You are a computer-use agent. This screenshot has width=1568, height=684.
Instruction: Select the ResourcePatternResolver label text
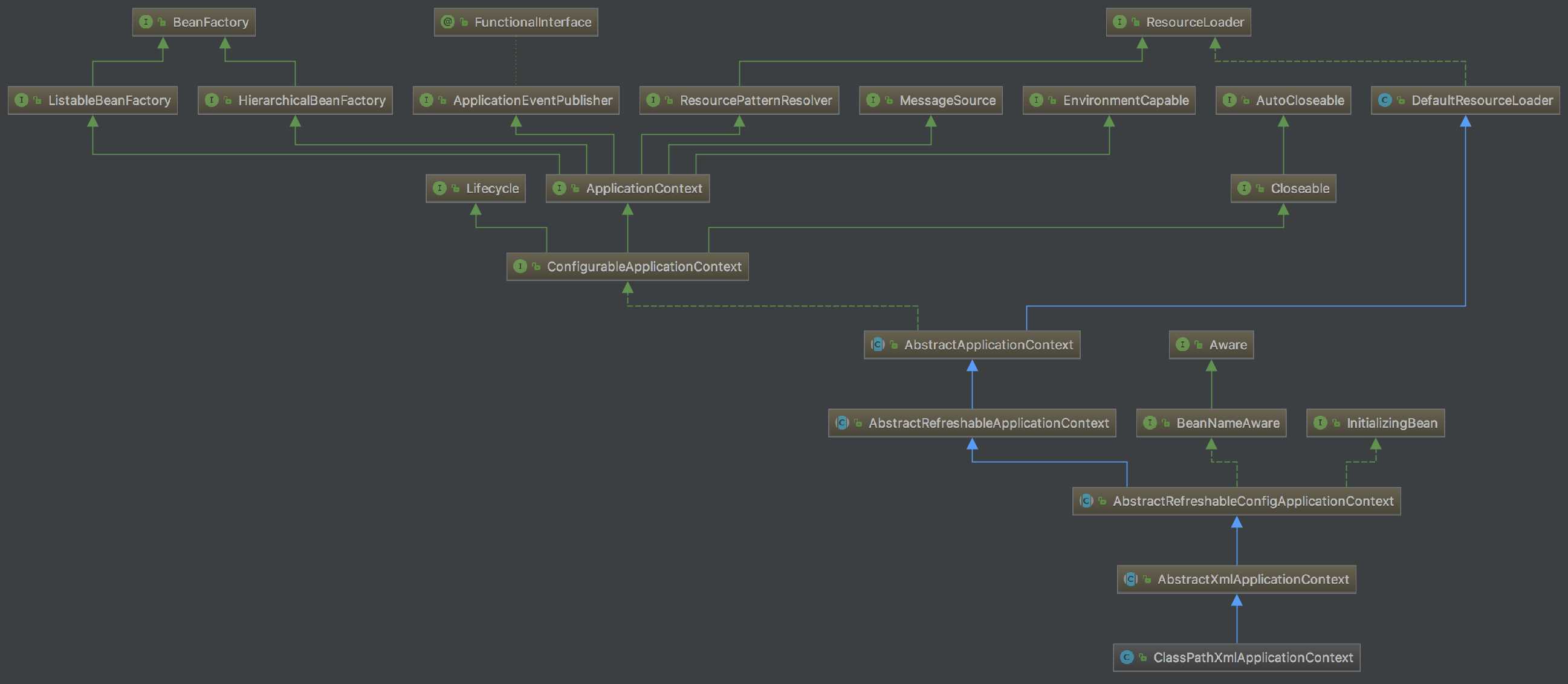[x=756, y=100]
